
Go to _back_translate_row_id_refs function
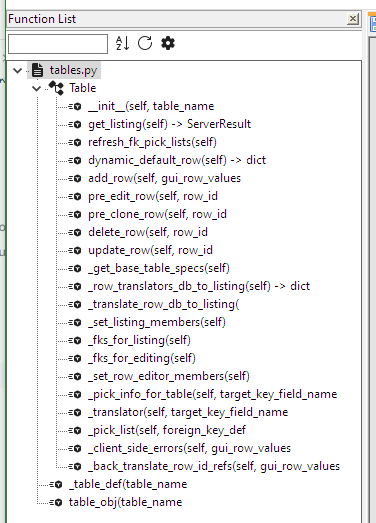(x=214, y=467)
